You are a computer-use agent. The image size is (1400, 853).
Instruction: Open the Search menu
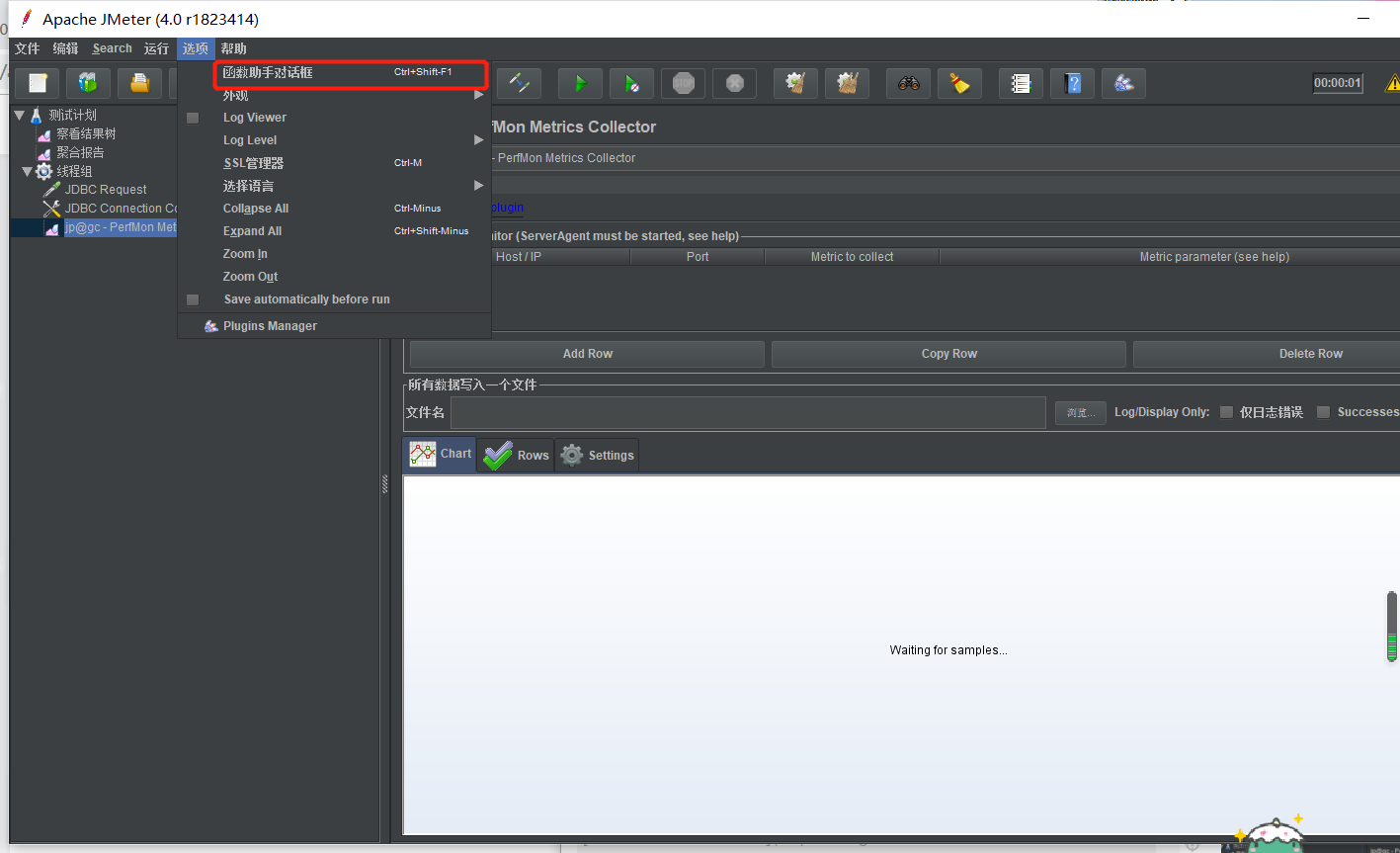(112, 48)
